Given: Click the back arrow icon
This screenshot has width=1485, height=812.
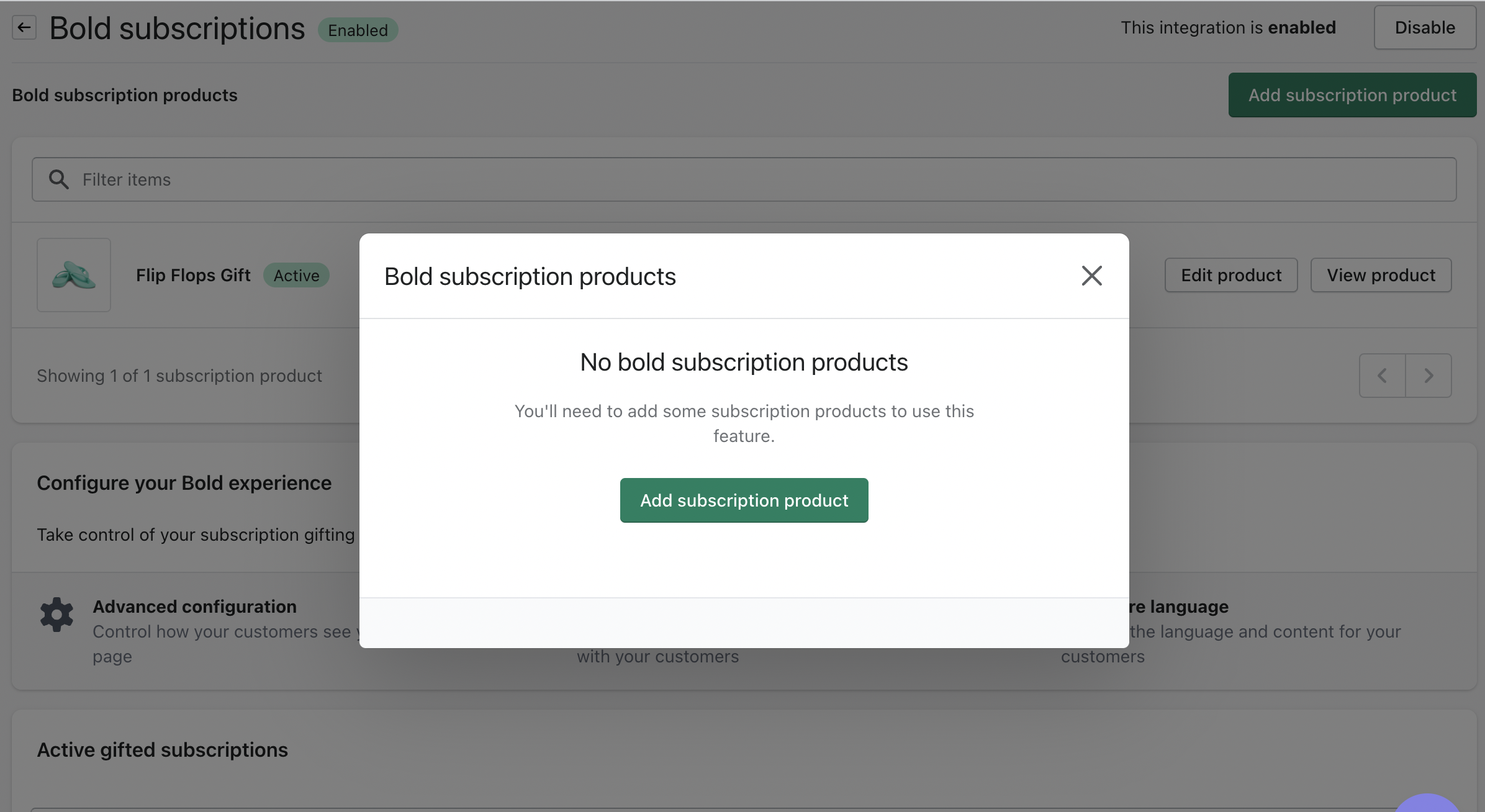Looking at the screenshot, I should coord(24,28).
